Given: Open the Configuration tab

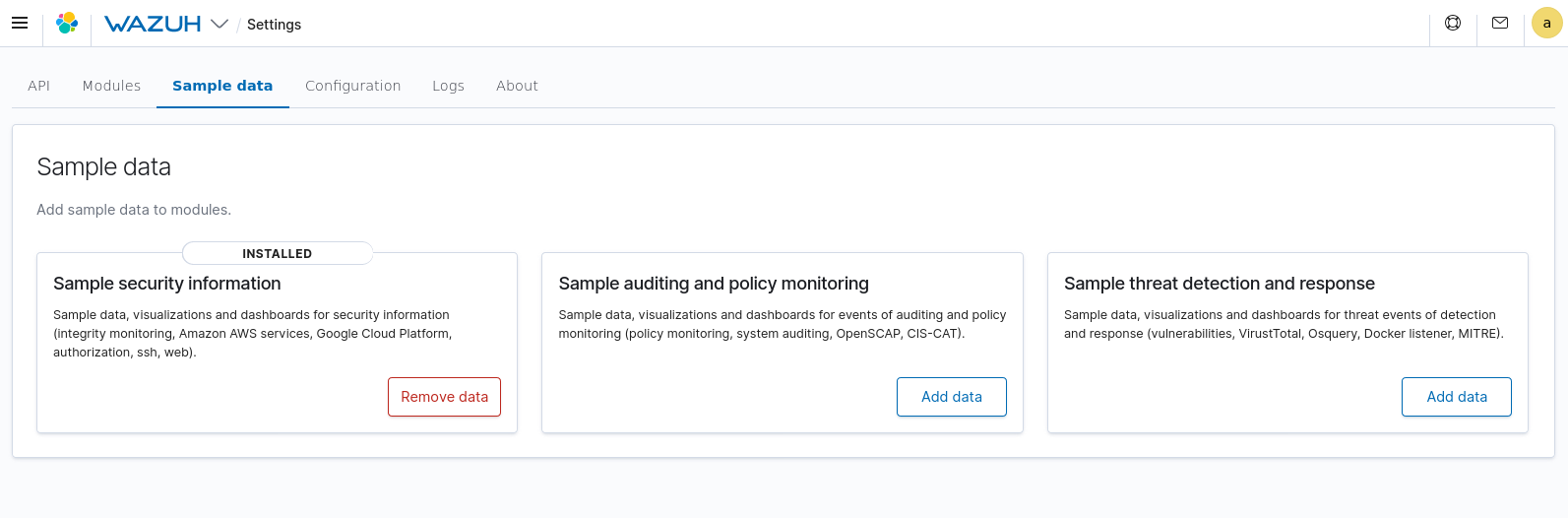Looking at the screenshot, I should coord(352,86).
